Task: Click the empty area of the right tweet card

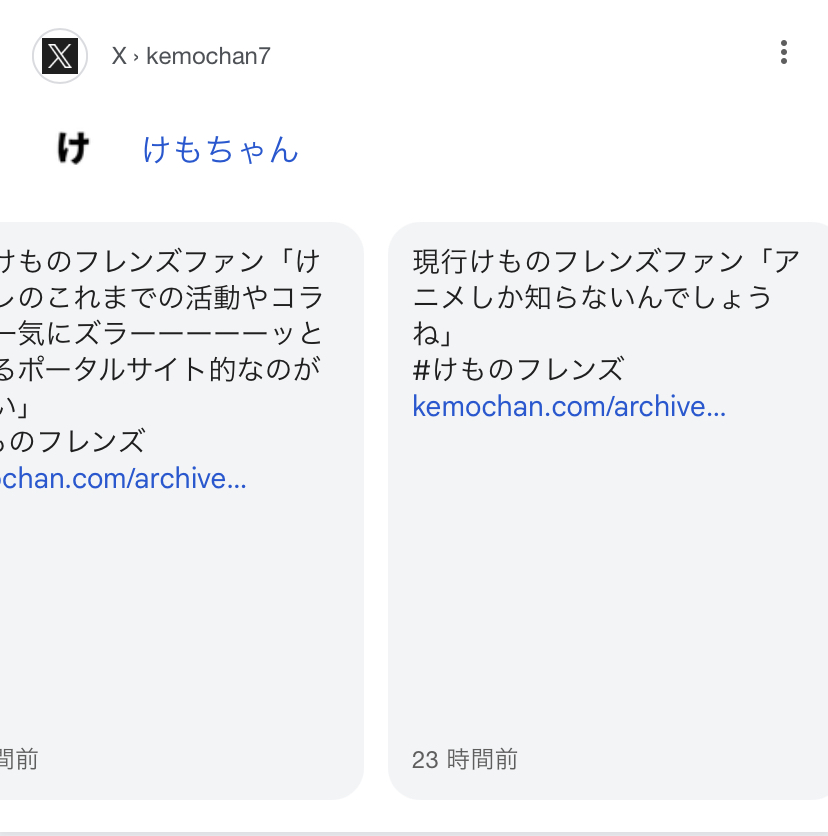Action: [608, 581]
